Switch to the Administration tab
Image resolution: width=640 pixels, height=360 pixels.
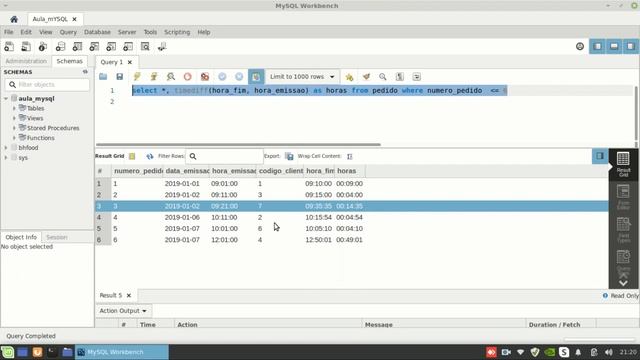26,61
